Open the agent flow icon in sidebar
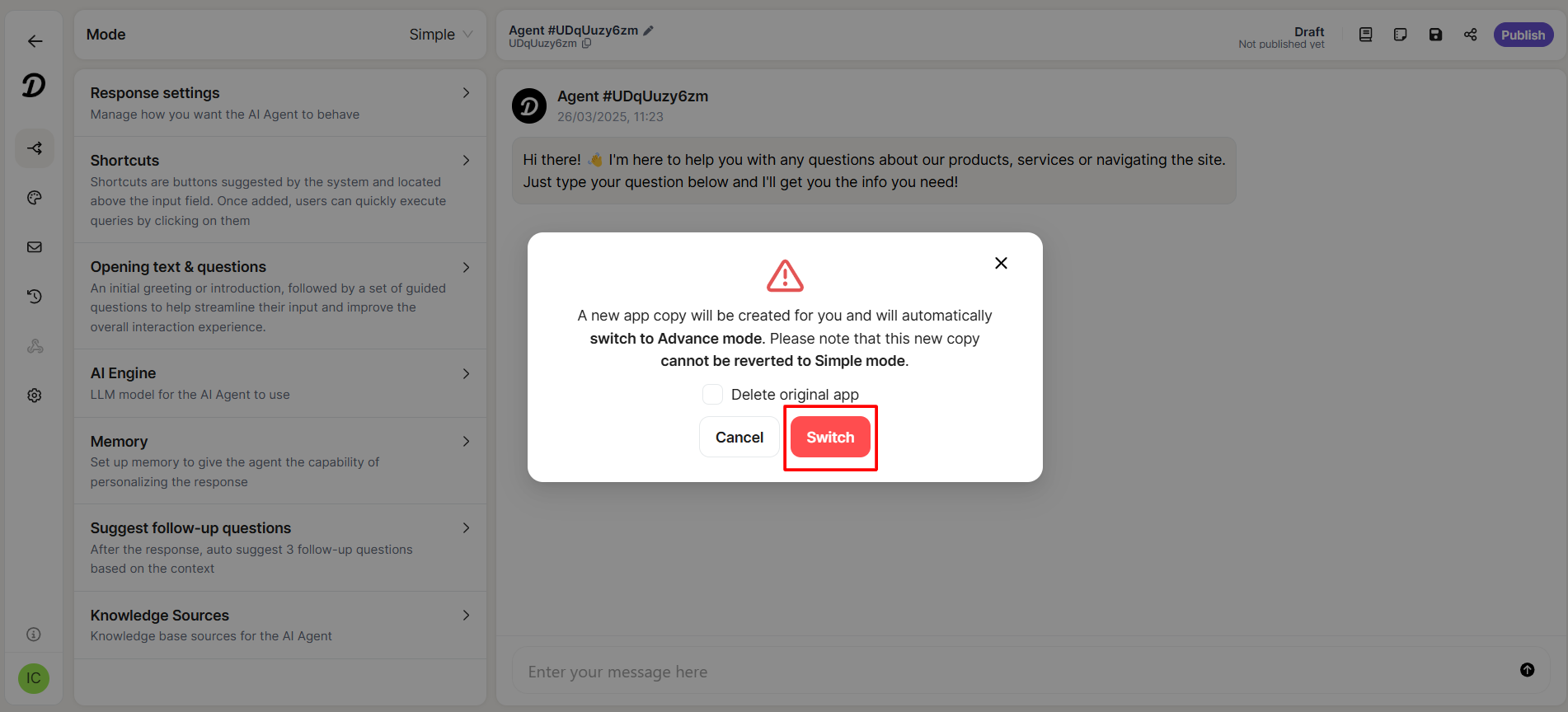1568x712 pixels. pyautogui.click(x=35, y=148)
